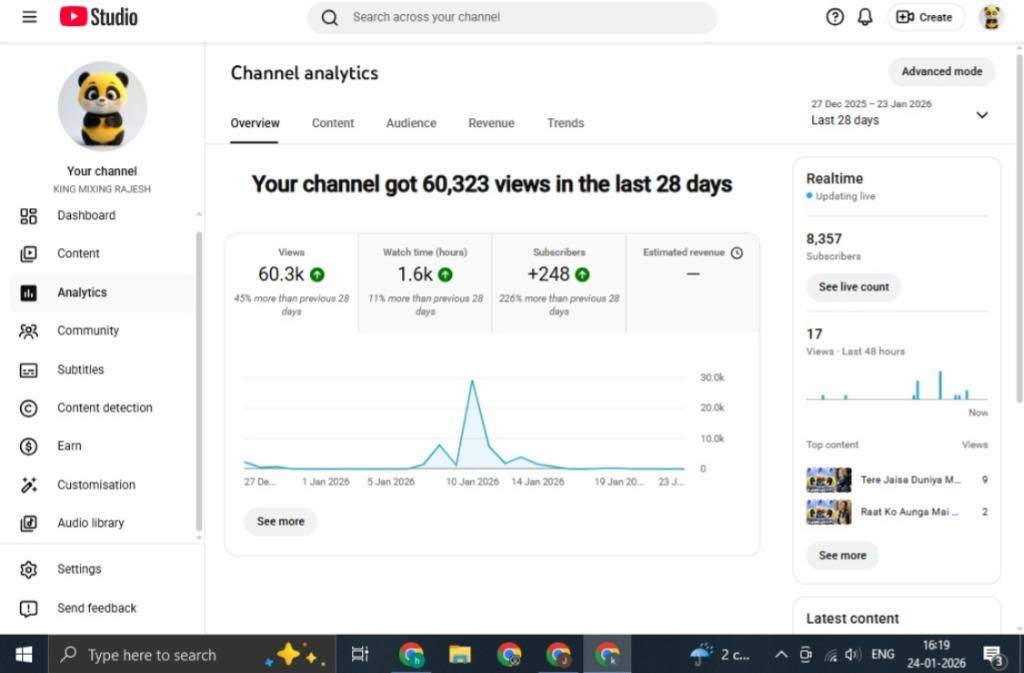Image resolution: width=1024 pixels, height=673 pixels.
Task: Switch to the Revenue tab
Action: [491, 123]
